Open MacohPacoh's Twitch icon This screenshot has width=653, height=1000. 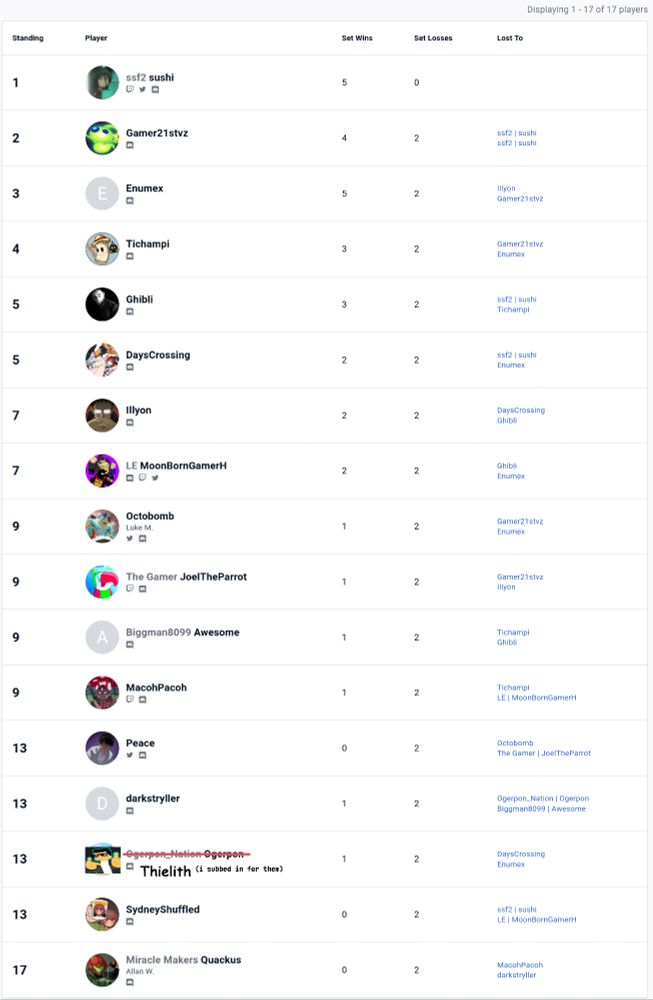click(x=130, y=700)
